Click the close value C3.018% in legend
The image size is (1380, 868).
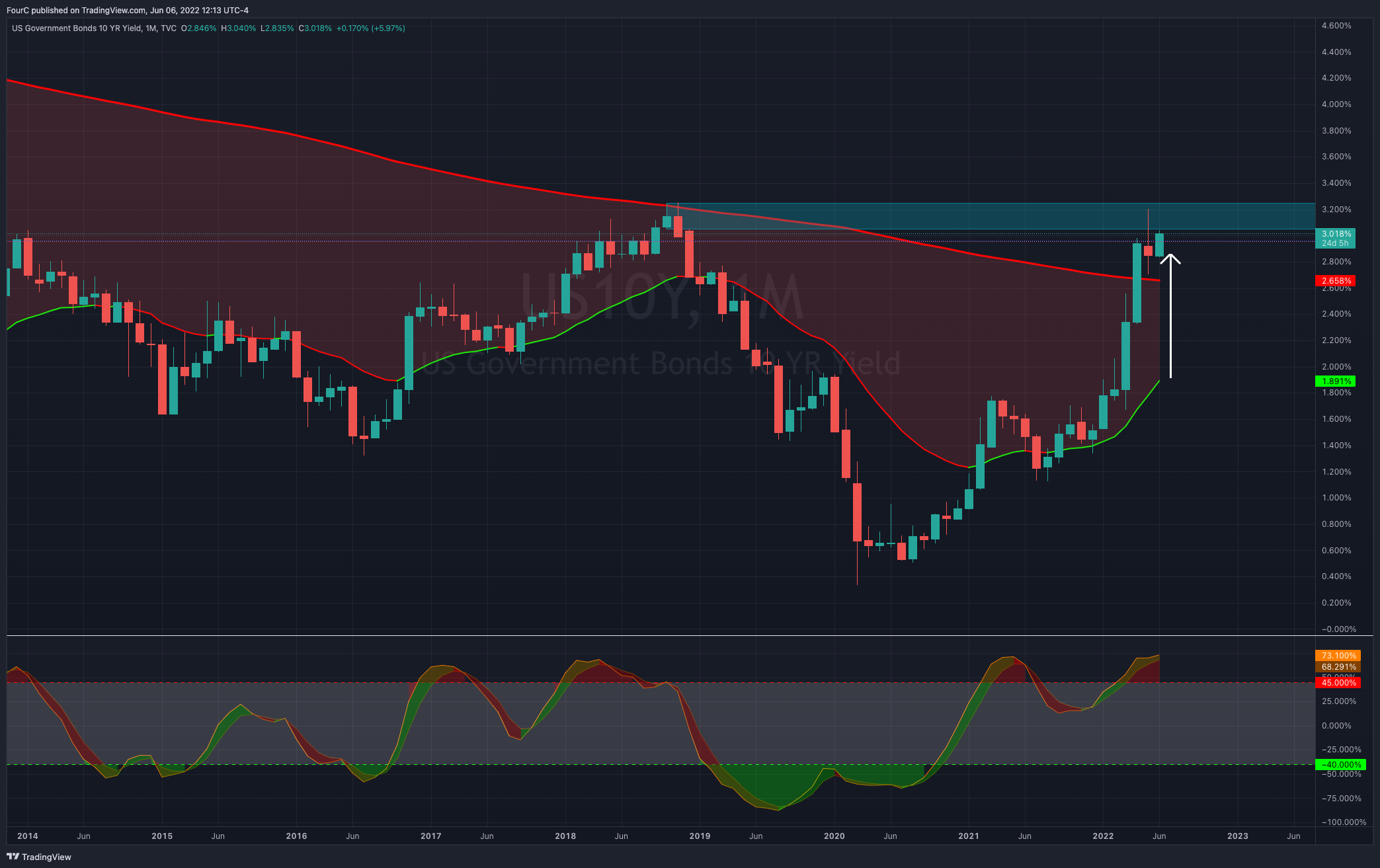click(315, 28)
